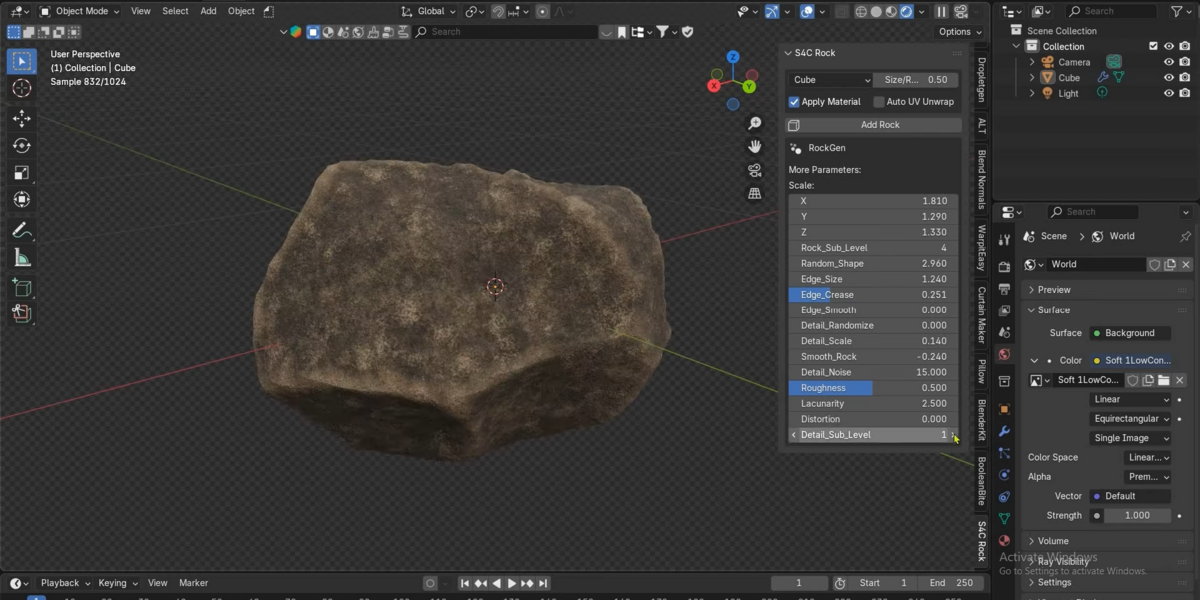This screenshot has height=600, width=1200.
Task: Switch to the BlenderKit sidebar tab
Action: (982, 421)
